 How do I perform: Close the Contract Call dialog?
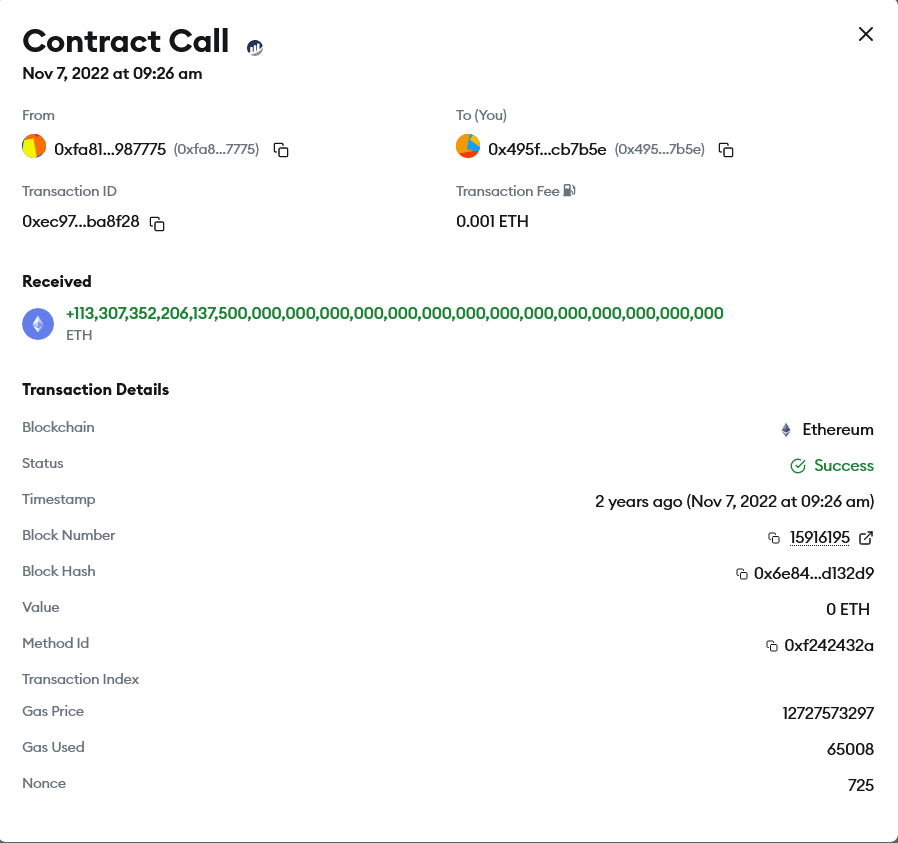coord(866,34)
